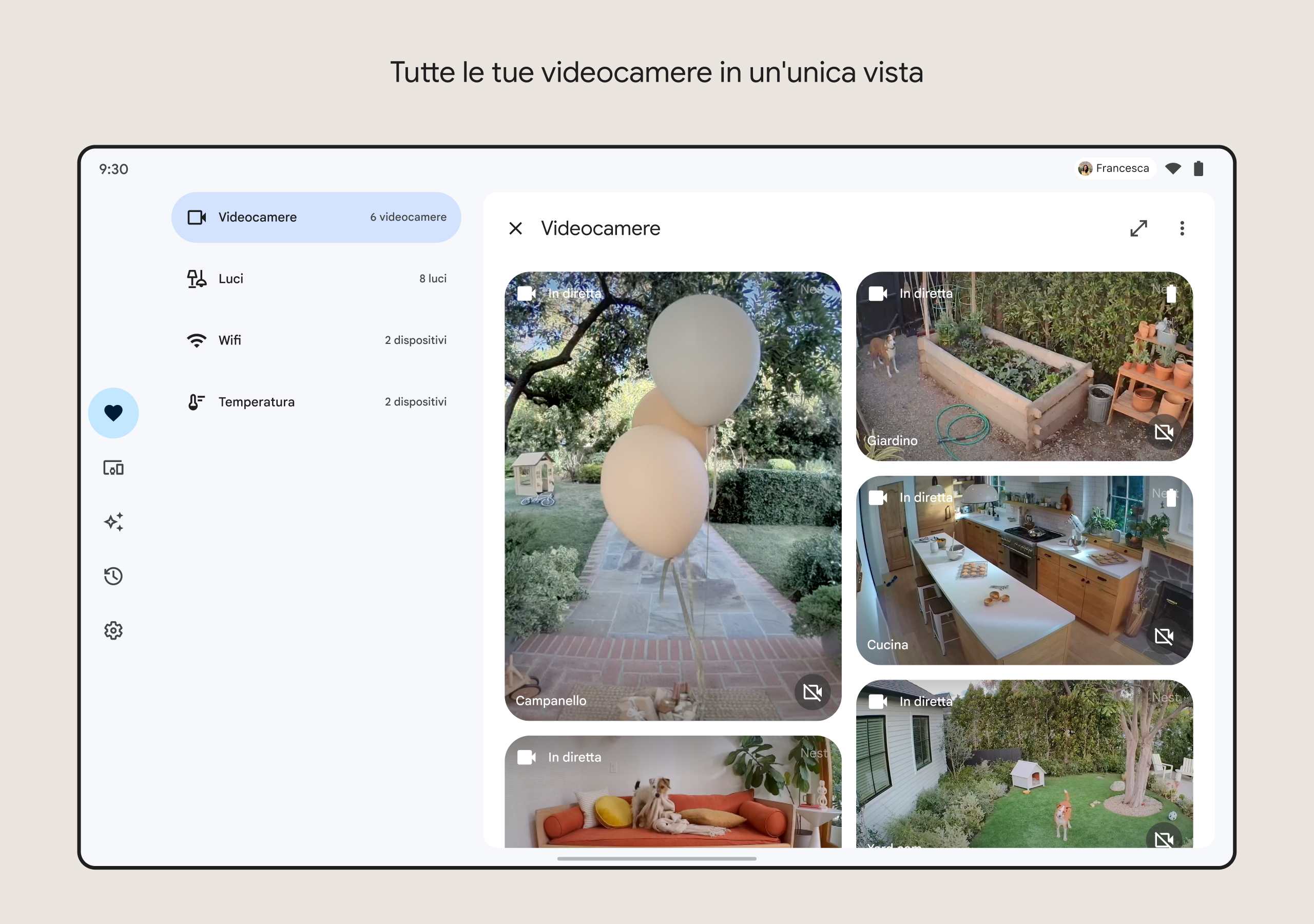Click the wifi icon next to Wifi

point(196,340)
